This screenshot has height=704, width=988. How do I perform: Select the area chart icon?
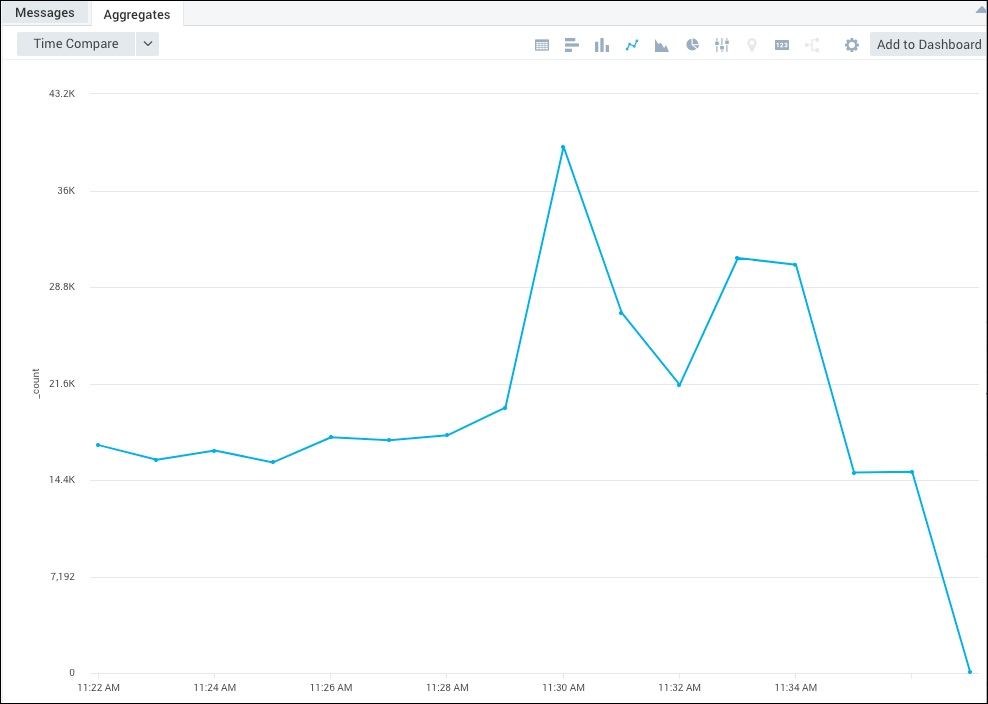click(661, 45)
